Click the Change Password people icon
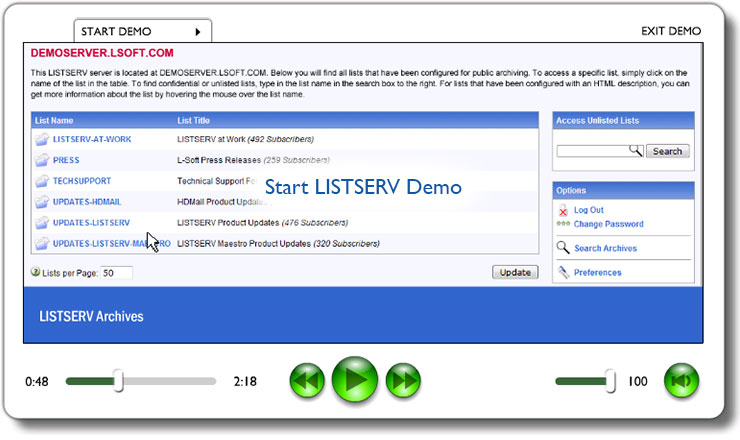 click(x=563, y=224)
